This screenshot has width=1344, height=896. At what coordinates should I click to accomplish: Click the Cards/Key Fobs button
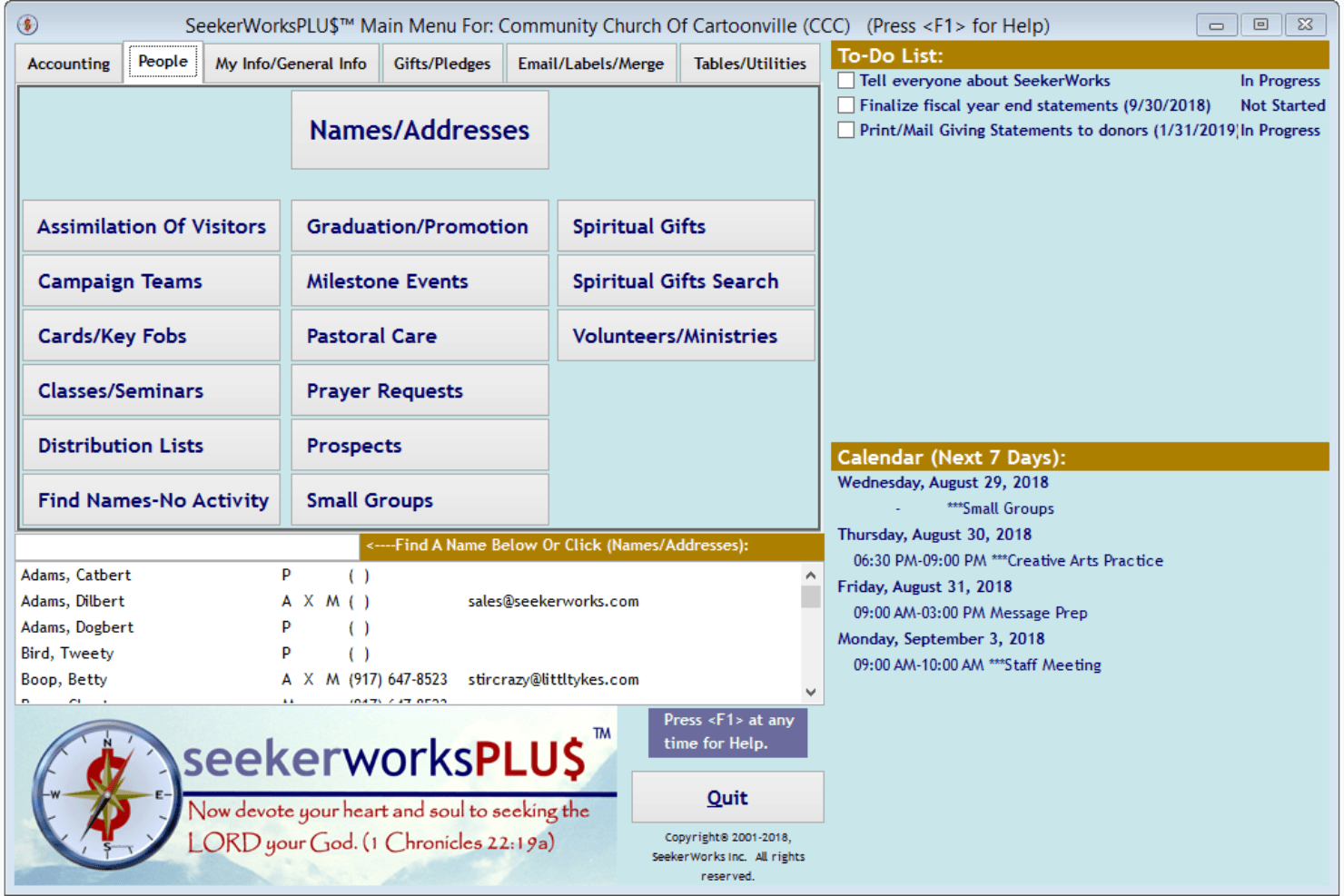pyautogui.click(x=152, y=336)
